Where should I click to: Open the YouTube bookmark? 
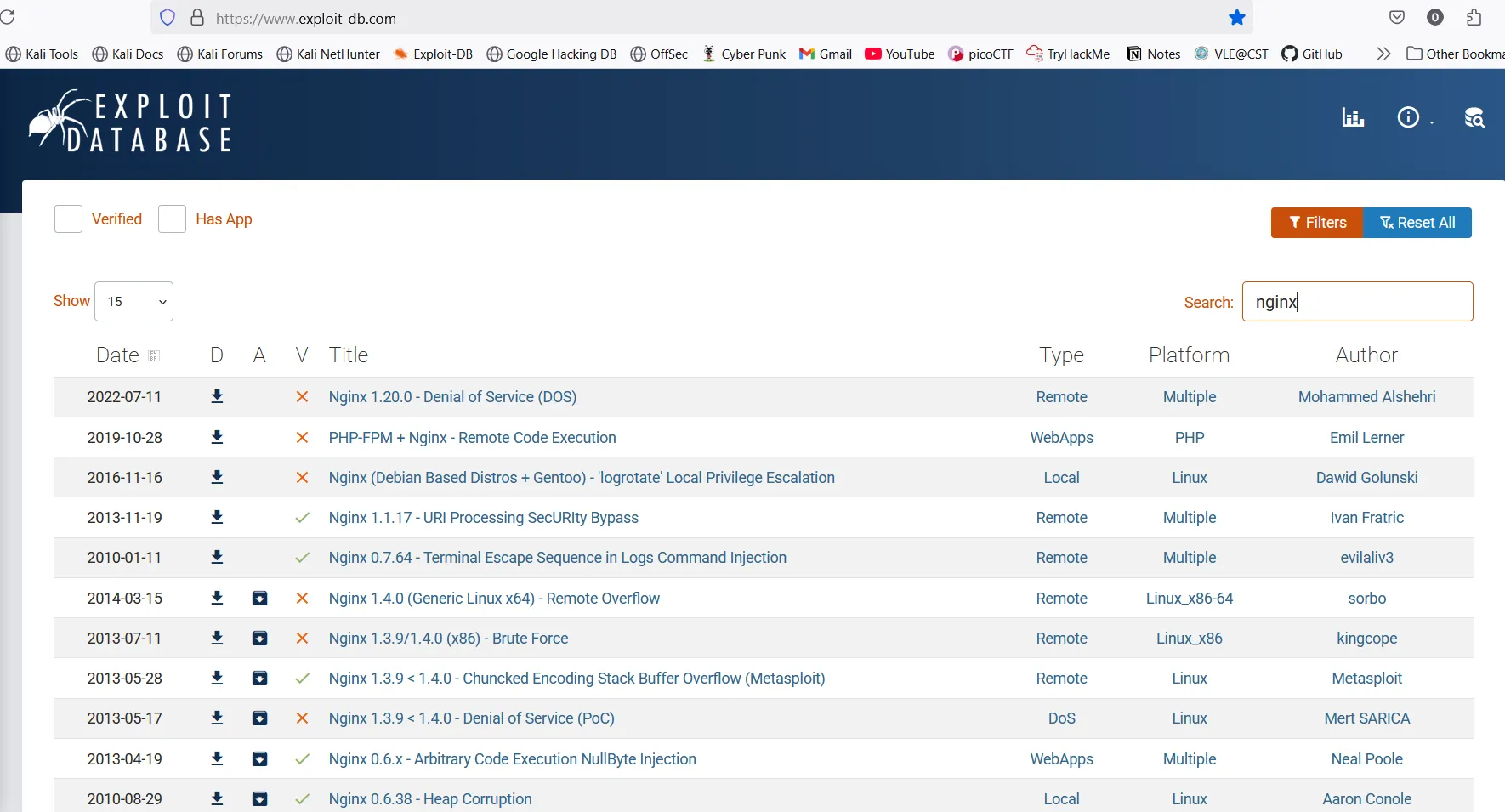tap(900, 54)
